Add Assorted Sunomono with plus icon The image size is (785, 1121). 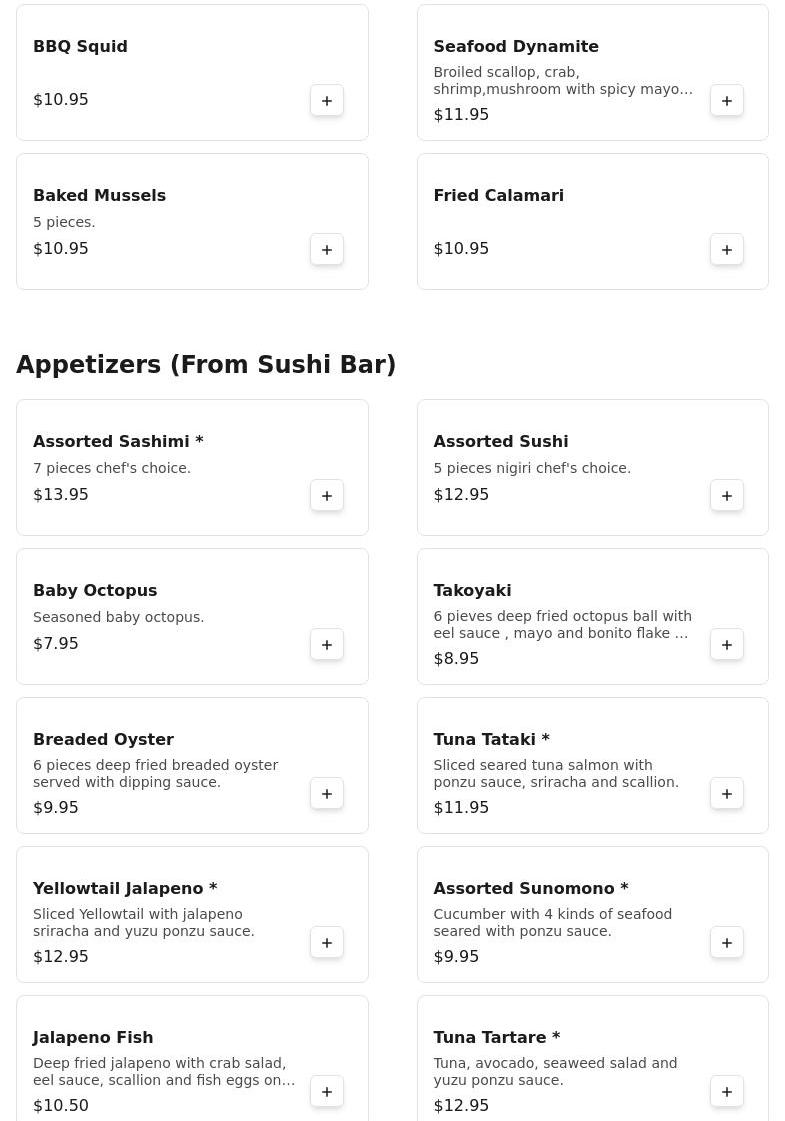[x=727, y=942]
